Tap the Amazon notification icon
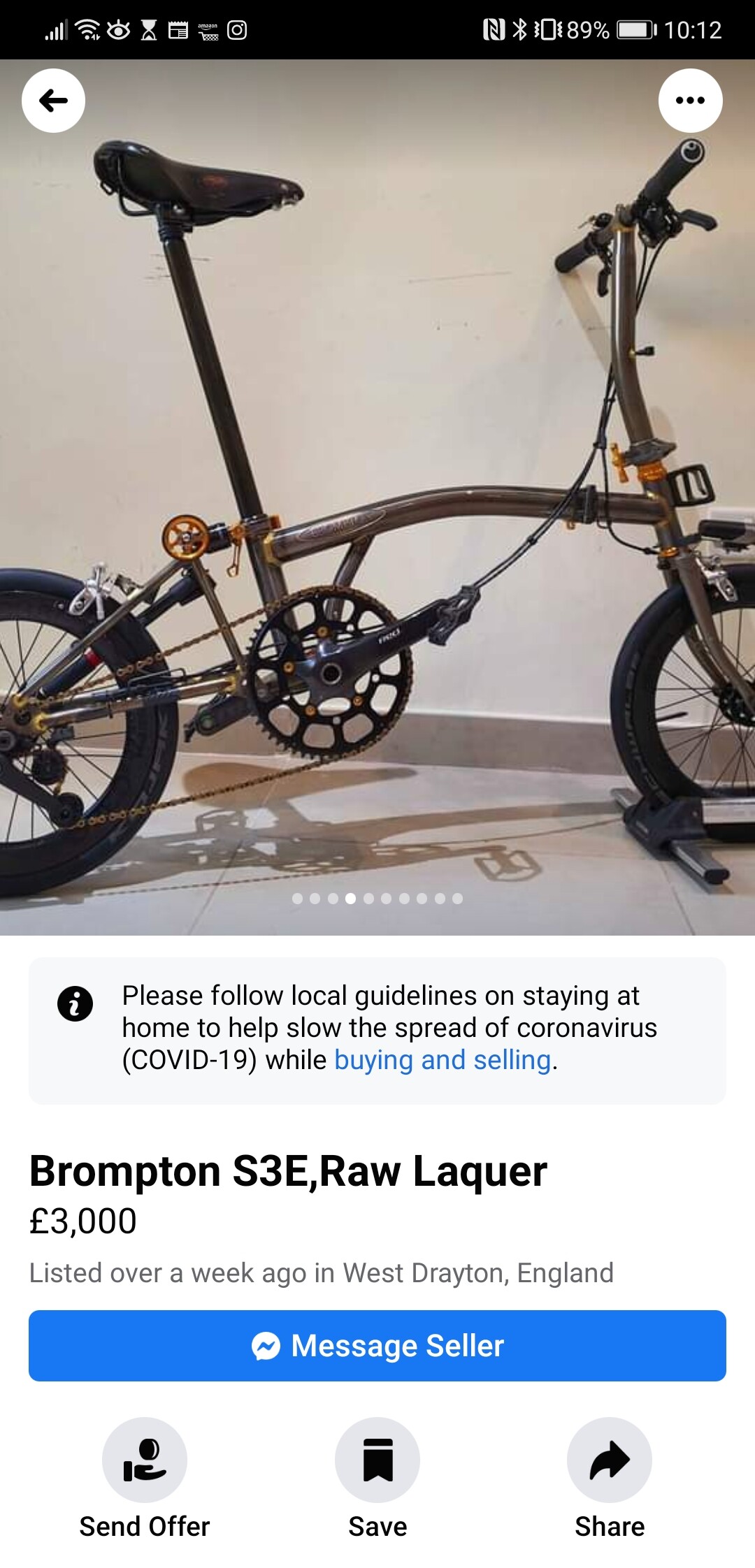 208,31
